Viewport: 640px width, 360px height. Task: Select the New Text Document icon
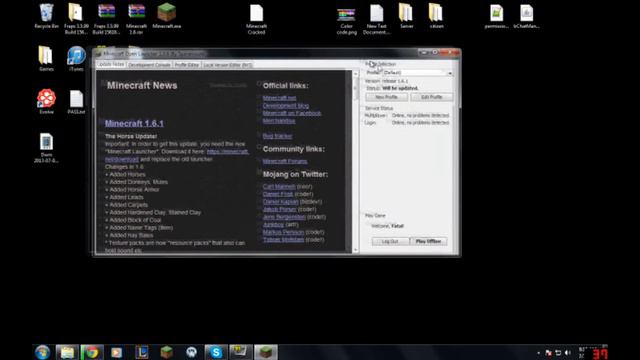pyautogui.click(x=376, y=19)
